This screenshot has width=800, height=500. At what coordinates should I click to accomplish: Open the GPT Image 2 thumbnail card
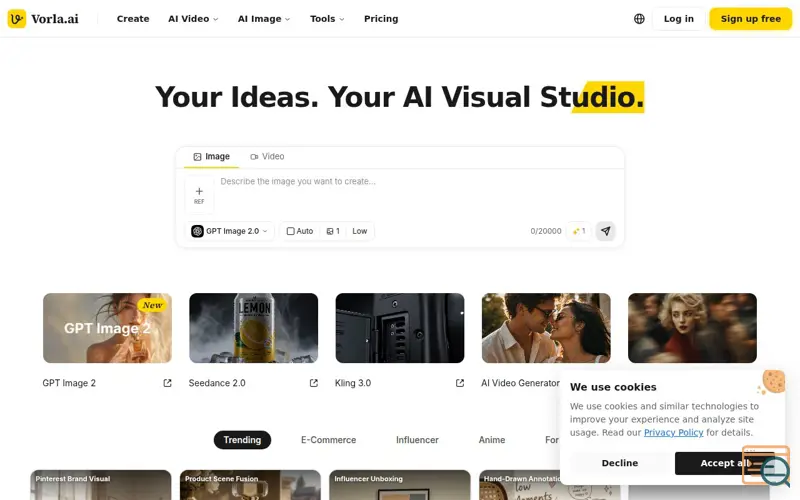click(107, 328)
